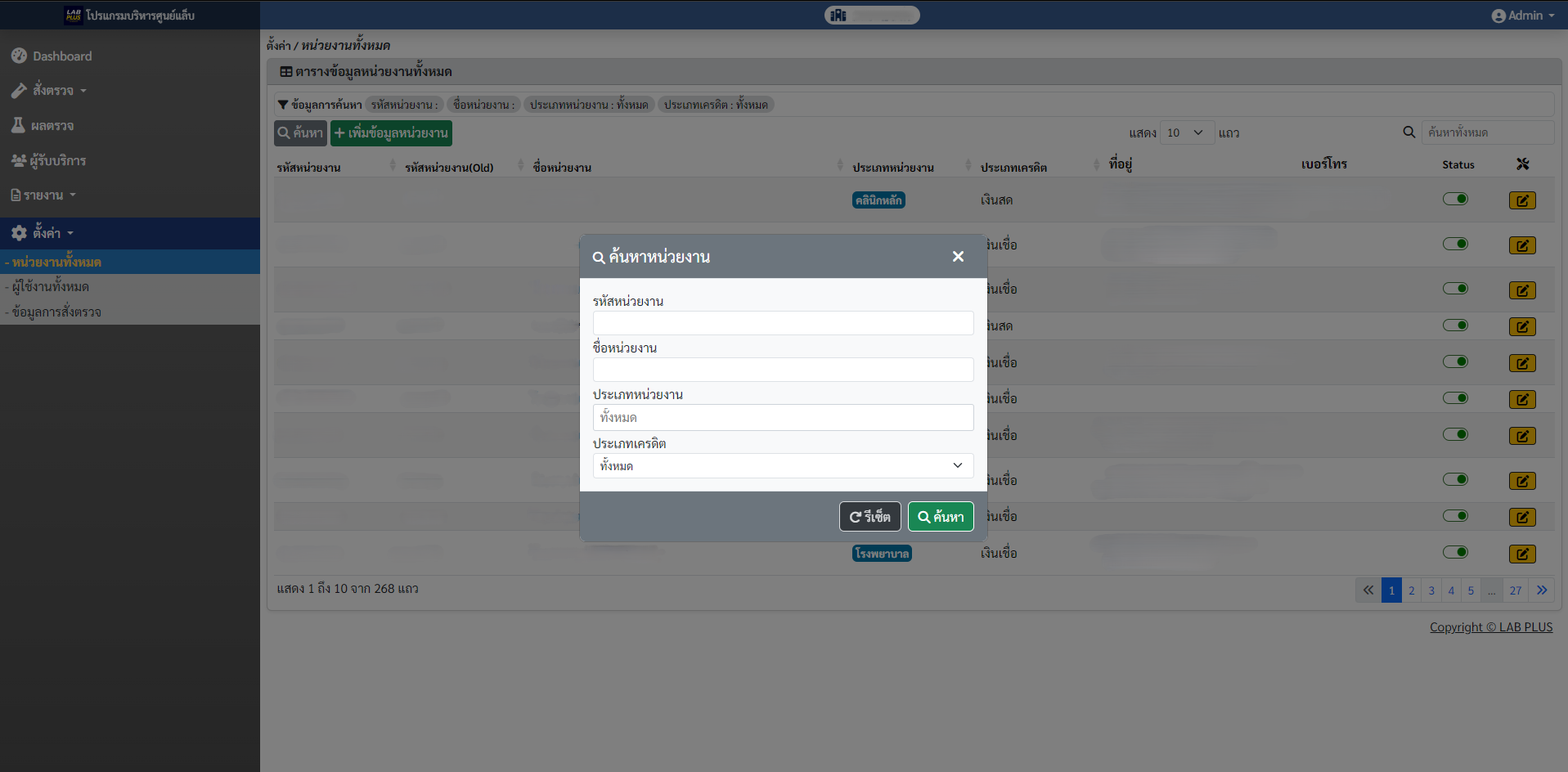Expand the สั่งตรวจ sidebar menu
The image size is (1568, 772).
click(53, 91)
